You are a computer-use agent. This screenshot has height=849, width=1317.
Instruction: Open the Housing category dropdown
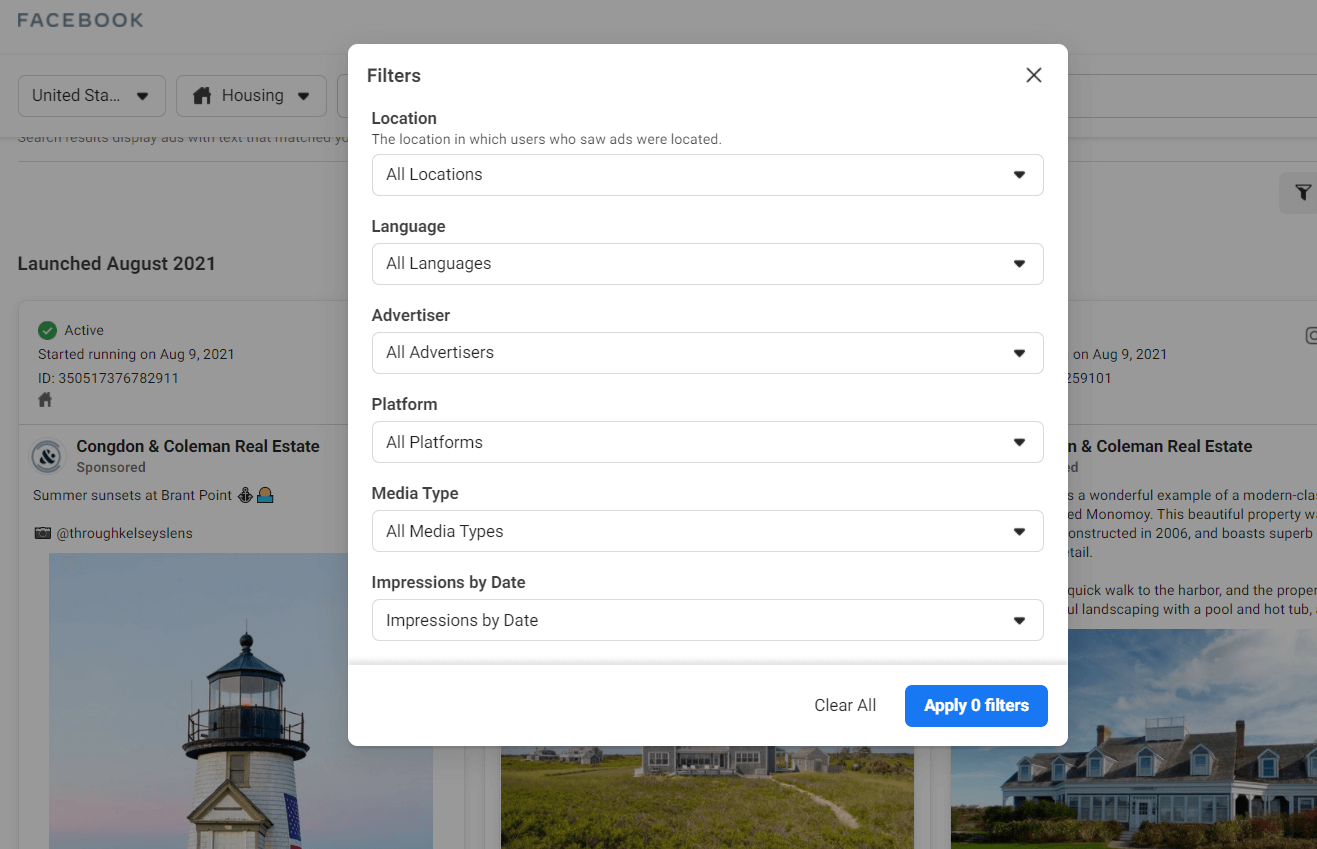tap(251, 96)
